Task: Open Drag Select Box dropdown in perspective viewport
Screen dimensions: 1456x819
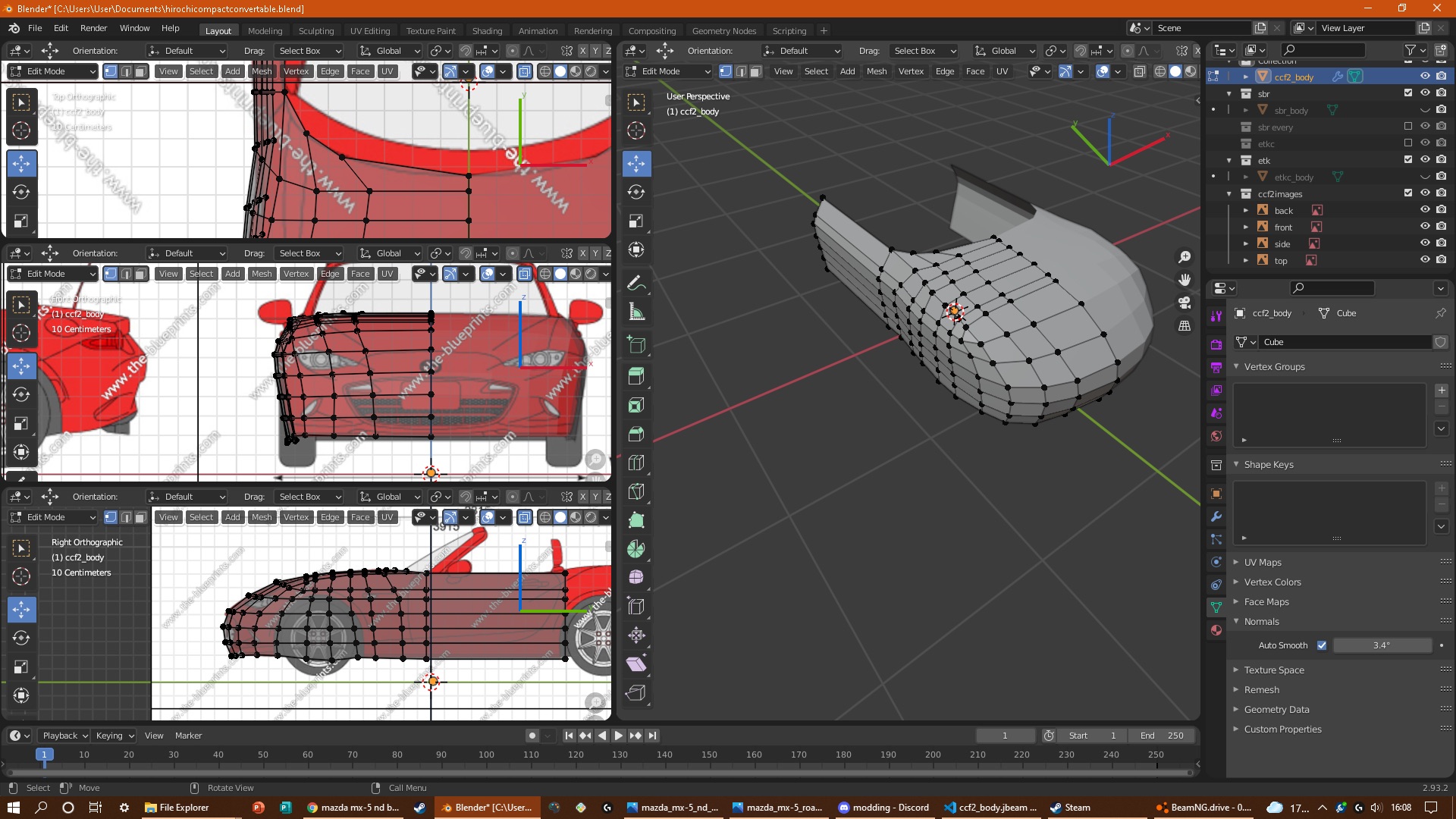Action: (x=923, y=51)
